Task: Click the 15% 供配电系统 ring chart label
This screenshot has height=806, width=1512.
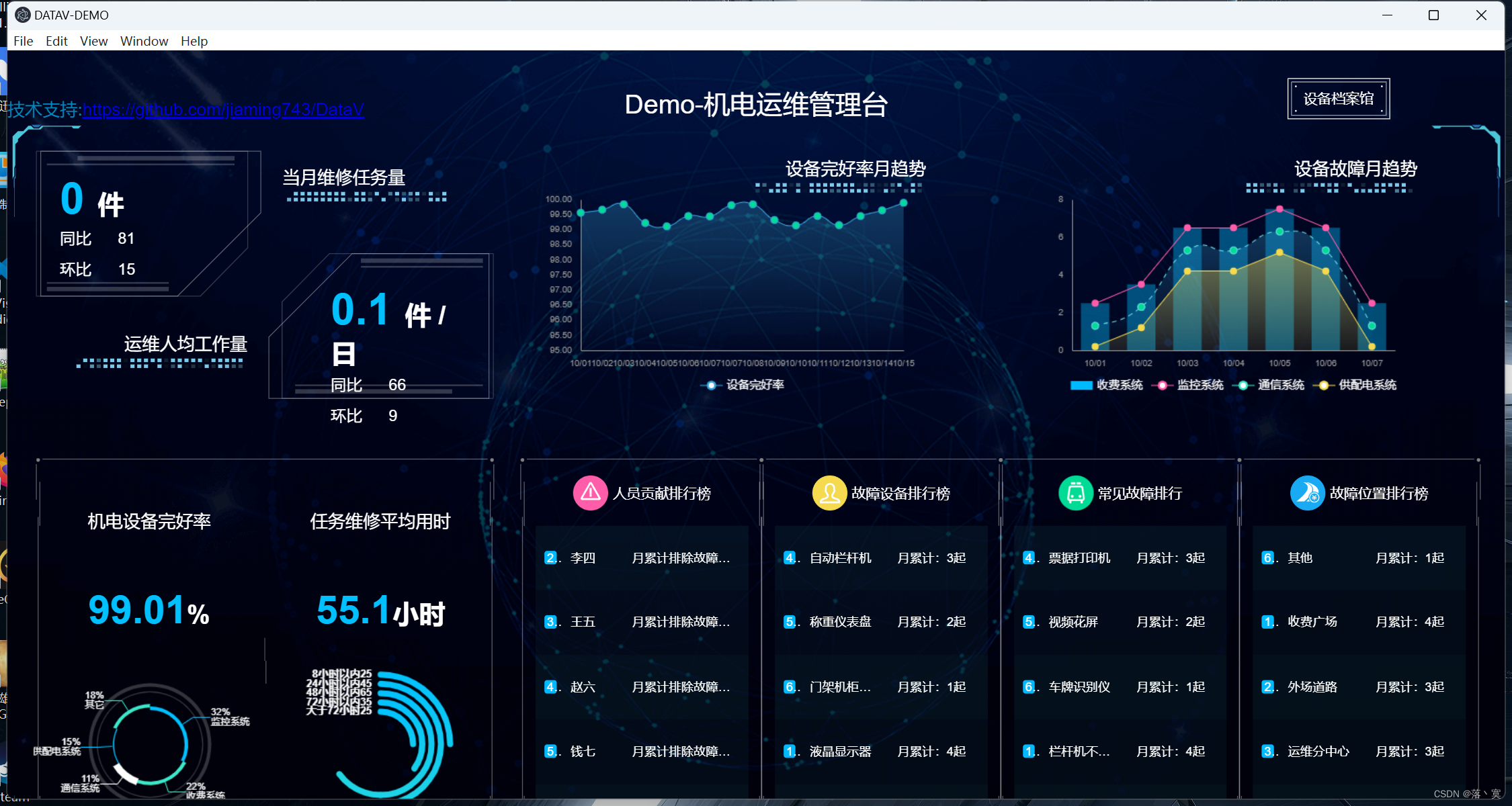Action: point(57,747)
